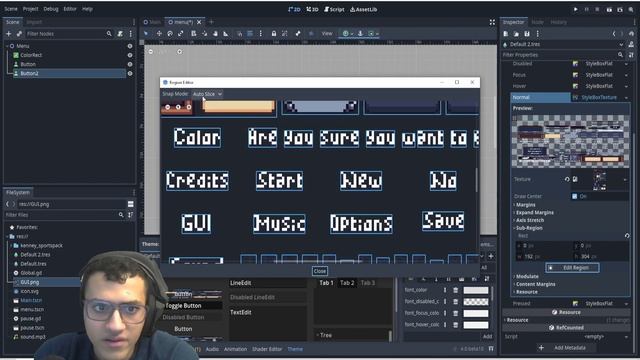The height and width of the screenshot is (360, 640).
Task: Toggle visibility of the ColorRect node
Action: pyautogui.click(x=130, y=55)
